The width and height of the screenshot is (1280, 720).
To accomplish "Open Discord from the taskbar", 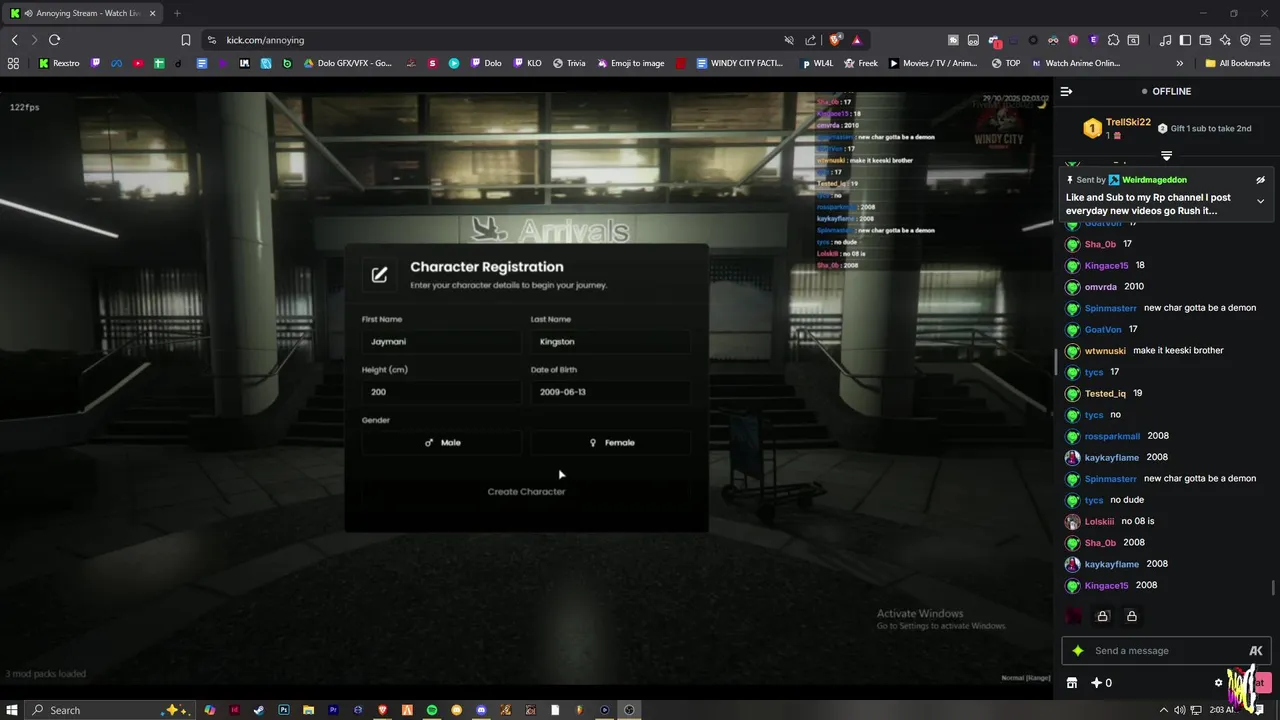I will [481, 710].
